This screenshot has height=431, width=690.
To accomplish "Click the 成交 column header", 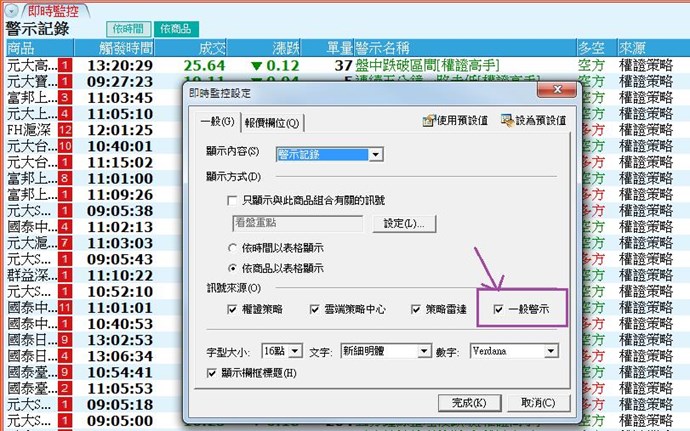I will tap(191, 48).
